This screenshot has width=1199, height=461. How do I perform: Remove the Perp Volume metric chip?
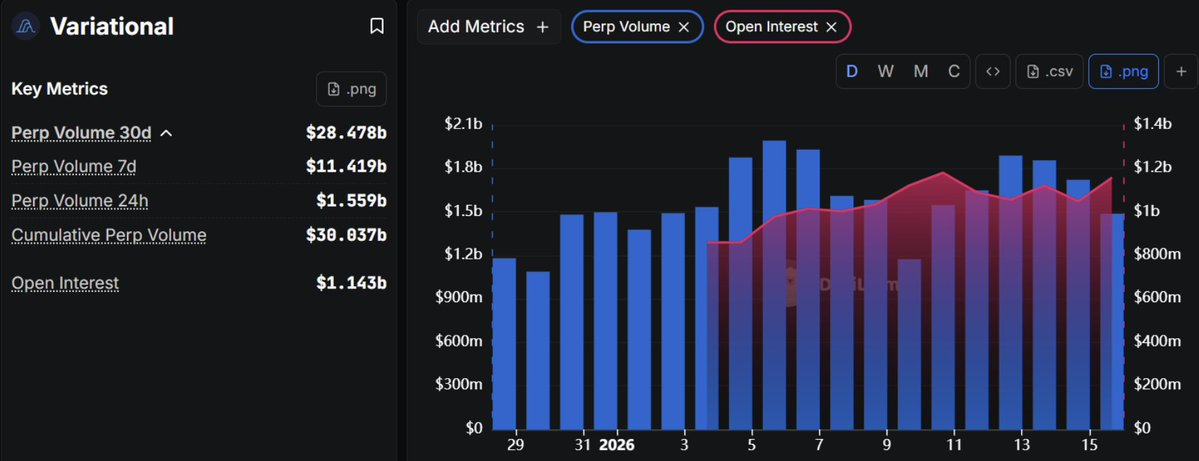[684, 27]
